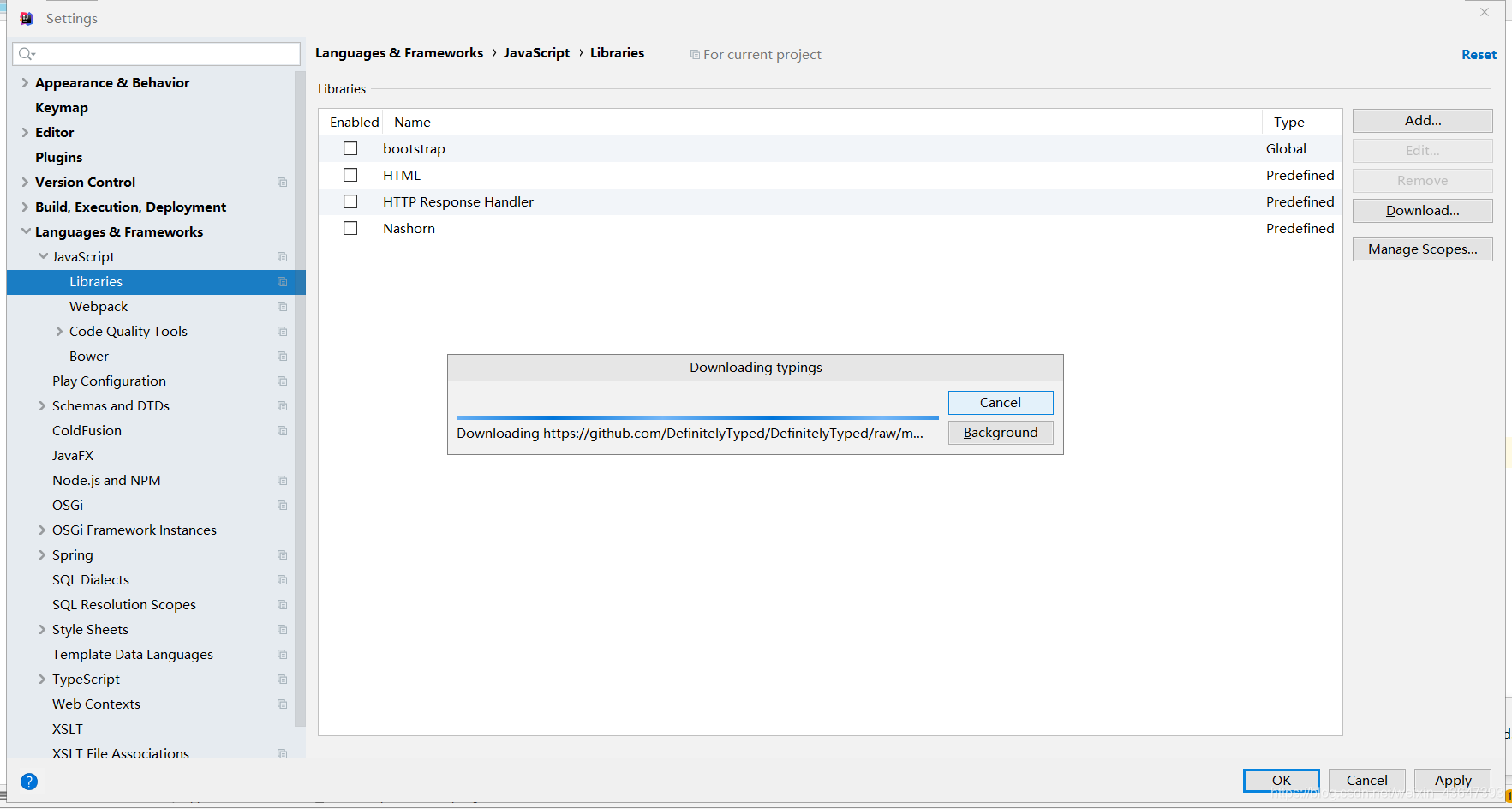The image size is (1512, 809).
Task: Expand Schemas and DTDs node
Action: click(42, 406)
